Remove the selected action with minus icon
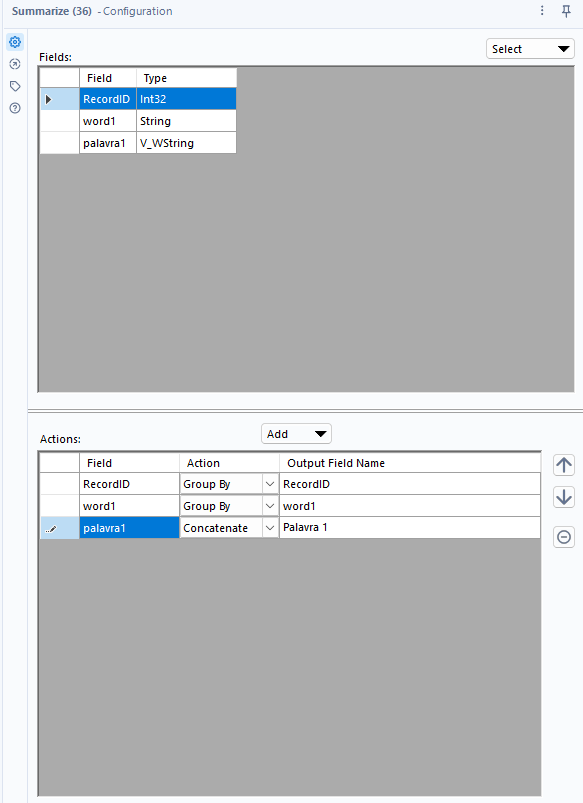 click(x=564, y=537)
